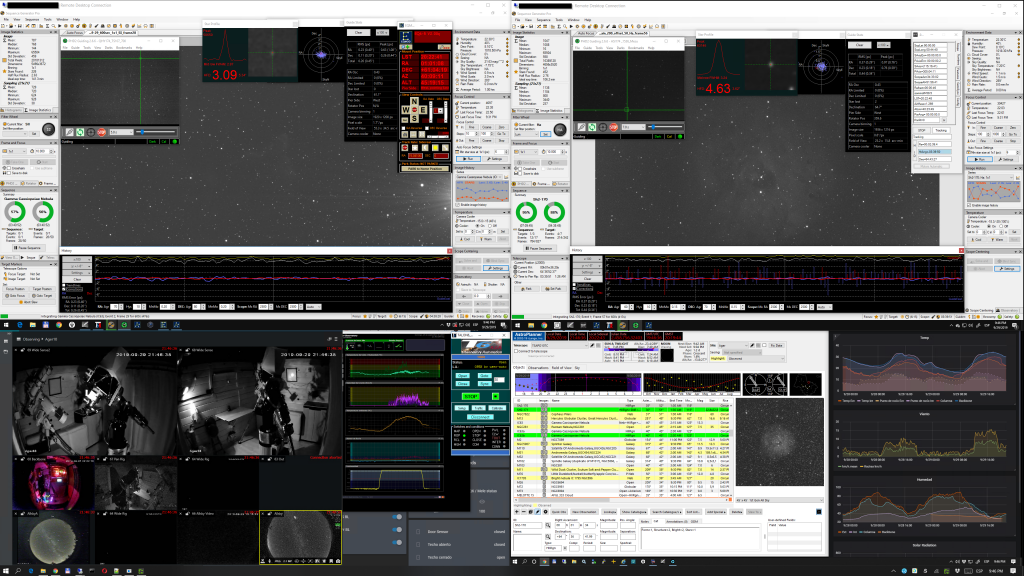Click the green loop icon in right PHD2 guiding window

593,128
